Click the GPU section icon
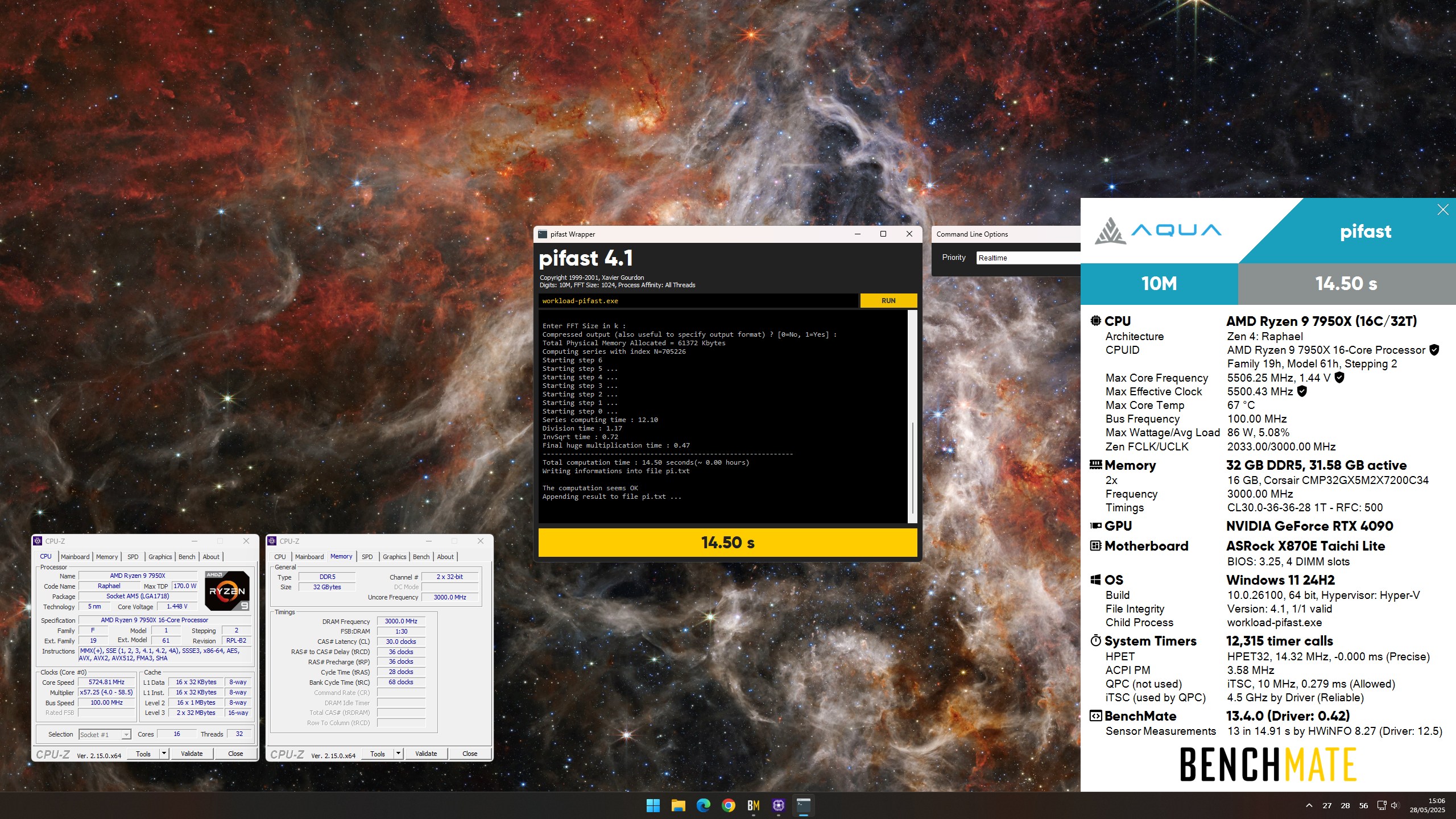This screenshot has height=819, width=1456. coord(1095,526)
